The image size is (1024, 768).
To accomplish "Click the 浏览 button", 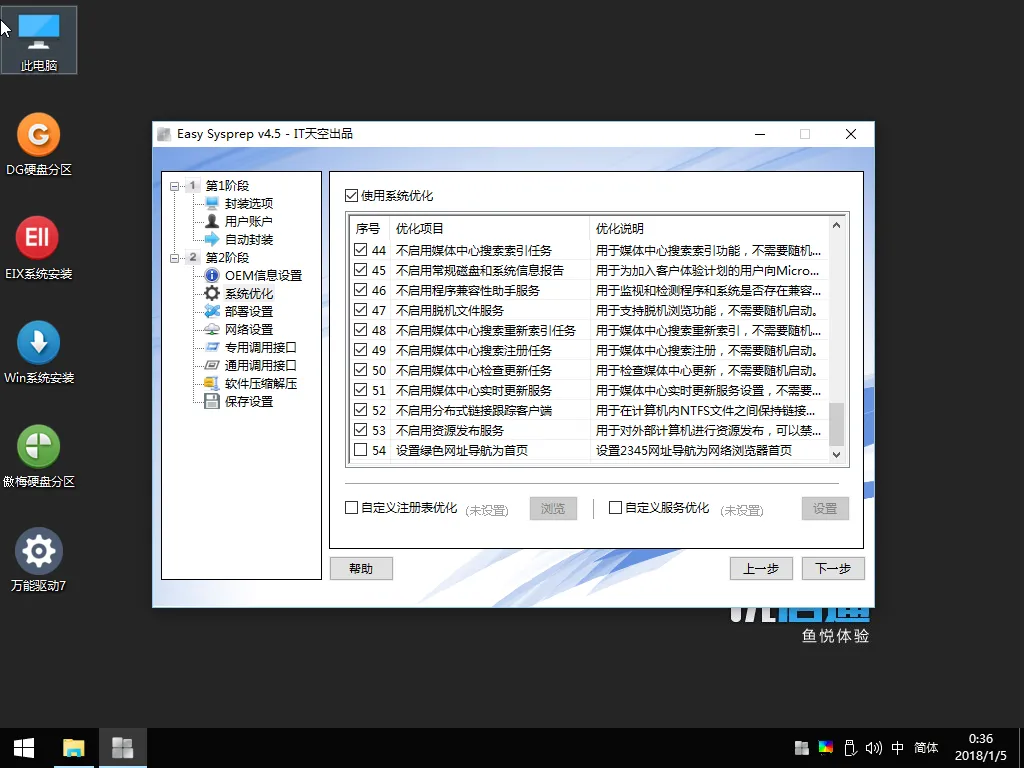I will click(x=553, y=508).
